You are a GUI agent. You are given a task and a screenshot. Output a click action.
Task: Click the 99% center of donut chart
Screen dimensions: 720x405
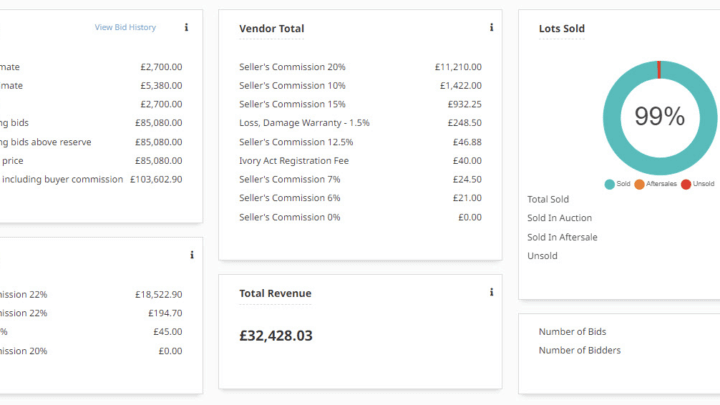[659, 116]
